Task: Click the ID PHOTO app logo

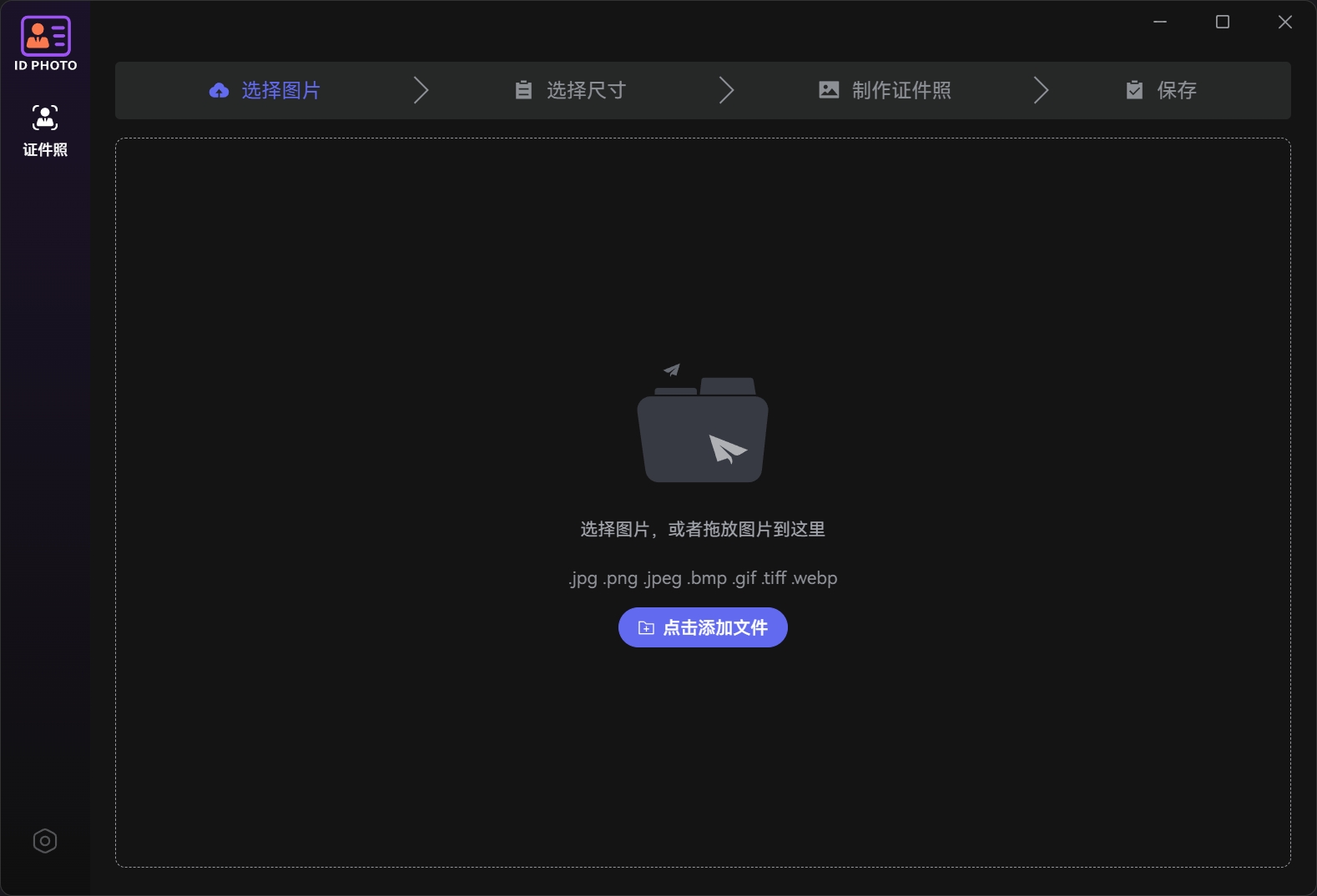Action: click(x=45, y=43)
